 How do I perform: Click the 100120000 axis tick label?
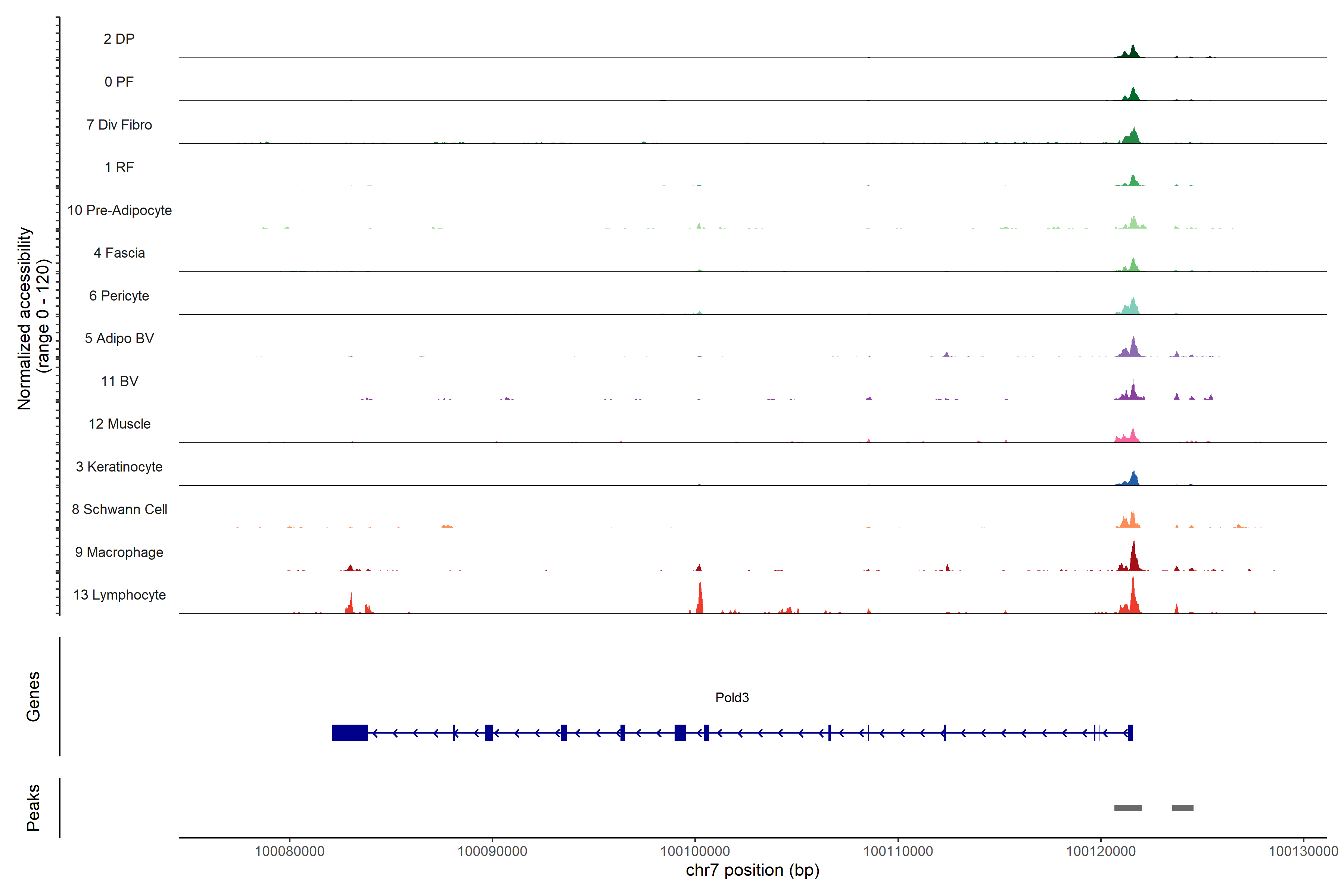coord(1101,852)
